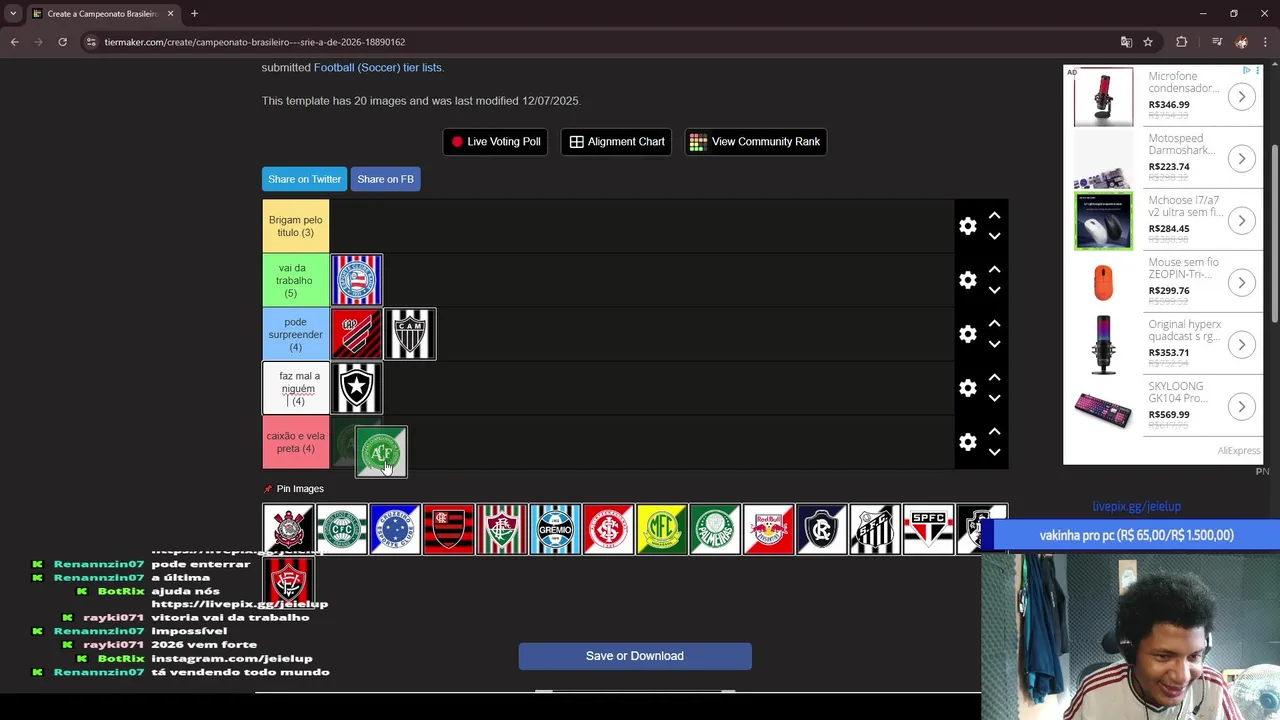Choose the Santos logo
Screen dimensions: 1280x720
coord(875,529)
